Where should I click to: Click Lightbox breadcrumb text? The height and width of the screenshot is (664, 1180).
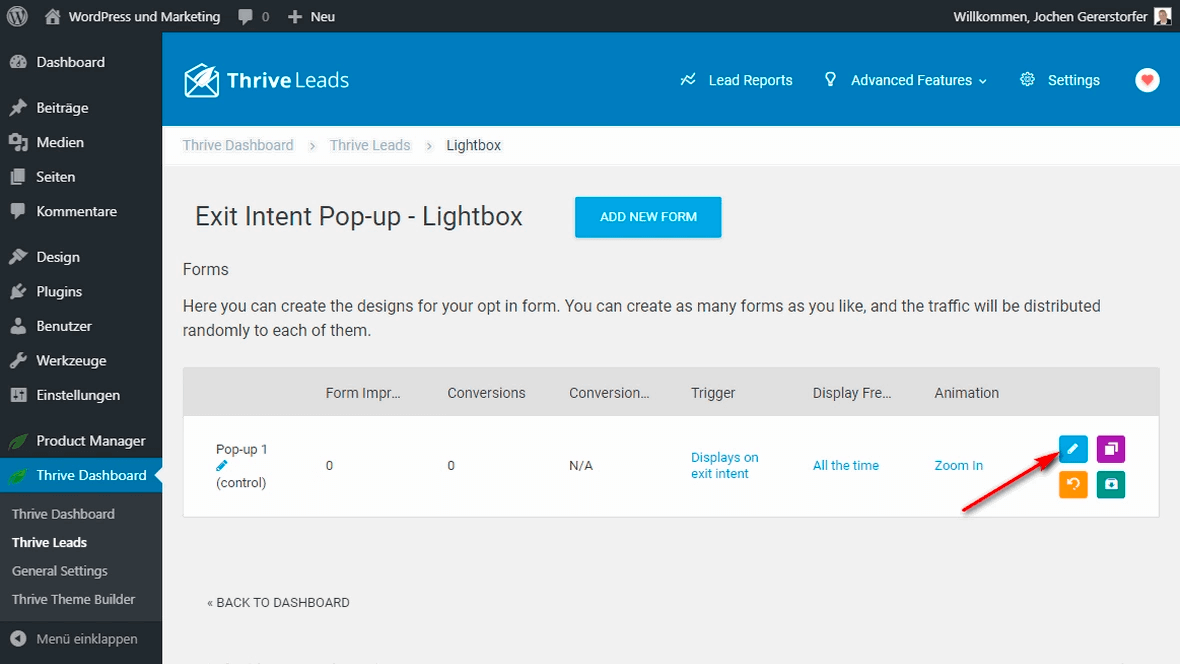pyautogui.click(x=473, y=145)
